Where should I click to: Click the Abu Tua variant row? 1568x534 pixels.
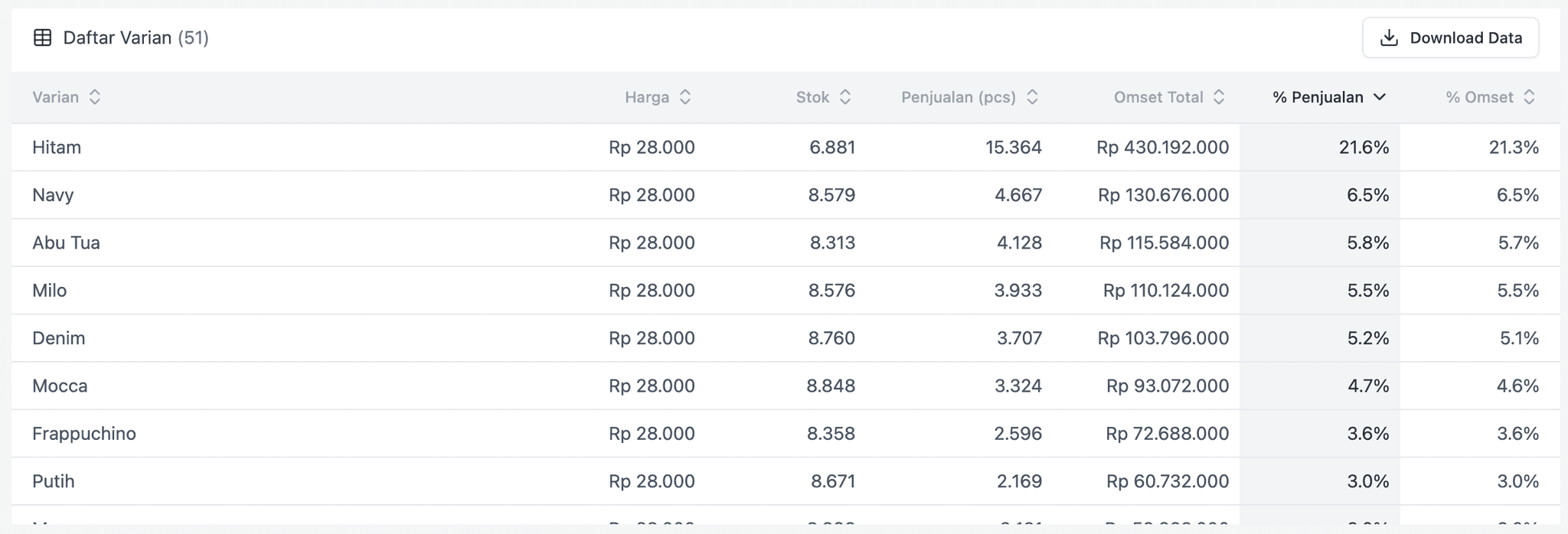[786, 243]
